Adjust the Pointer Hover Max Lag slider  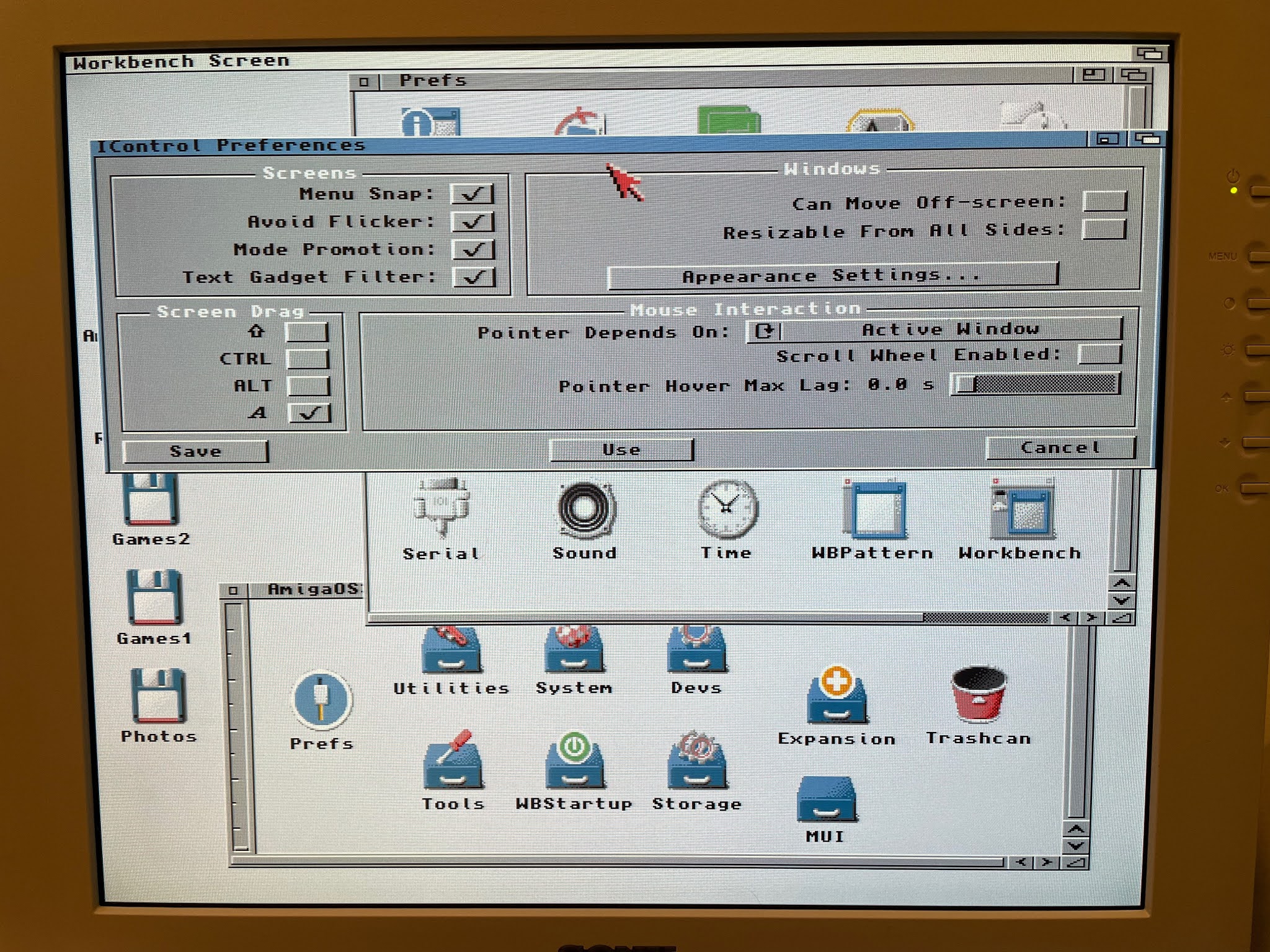1036,384
